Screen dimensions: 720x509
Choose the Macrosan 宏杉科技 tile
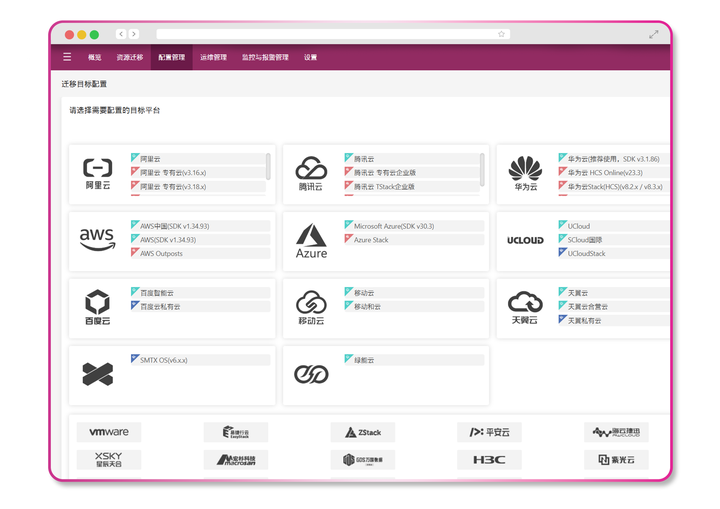coord(236,460)
